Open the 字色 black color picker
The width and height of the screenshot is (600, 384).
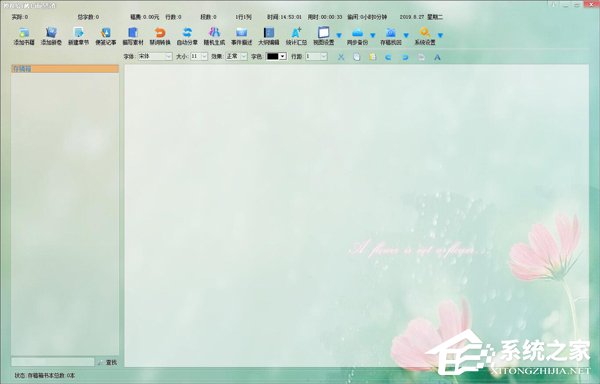tap(276, 57)
